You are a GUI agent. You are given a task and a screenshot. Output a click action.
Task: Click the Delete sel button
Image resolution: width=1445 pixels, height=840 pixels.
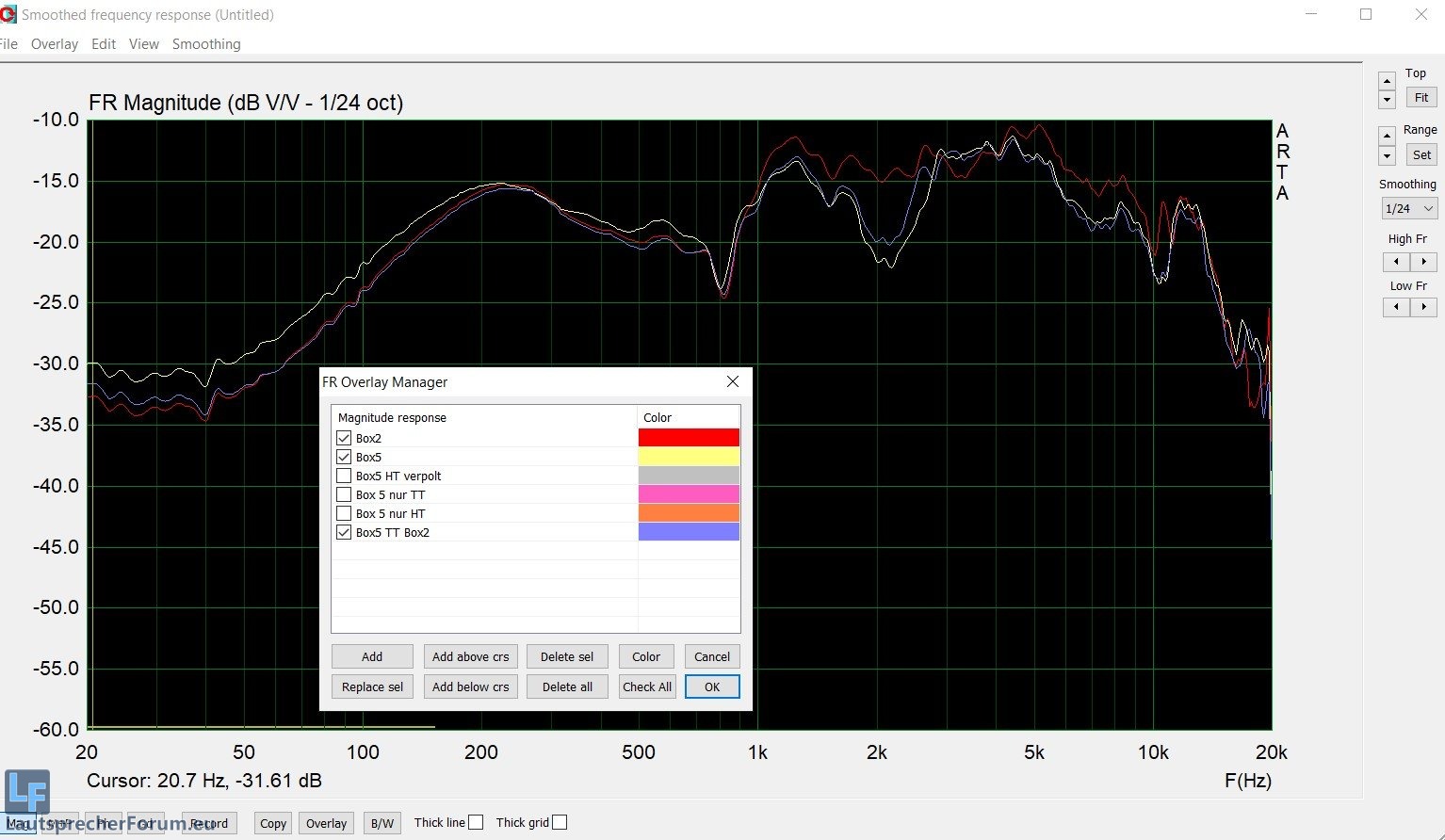coord(567,656)
